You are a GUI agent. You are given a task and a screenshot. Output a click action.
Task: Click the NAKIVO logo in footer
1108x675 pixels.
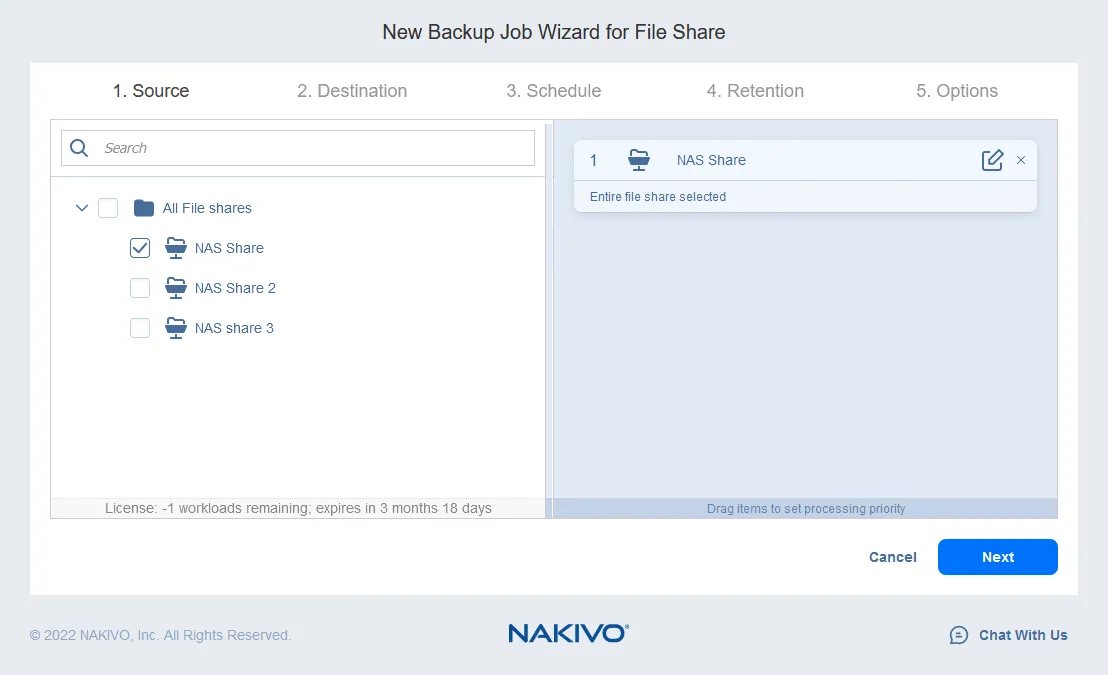[x=568, y=633]
